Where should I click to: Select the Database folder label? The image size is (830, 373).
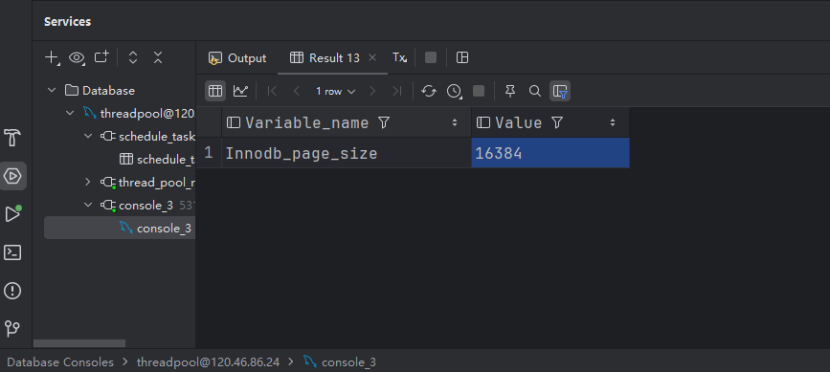click(109, 90)
